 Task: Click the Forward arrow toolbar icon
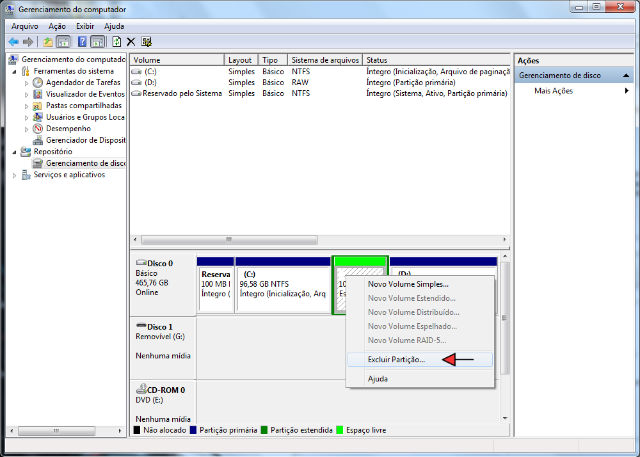coord(28,42)
